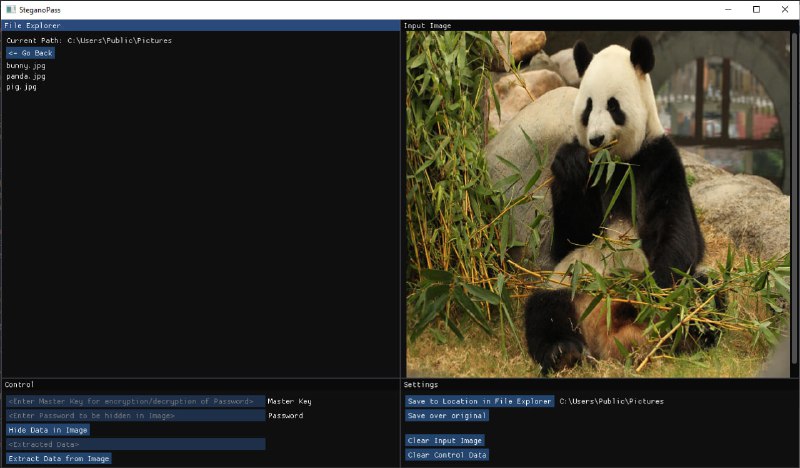Focus the Password to be hidden field
The height and width of the screenshot is (468, 800).
(x=135, y=415)
